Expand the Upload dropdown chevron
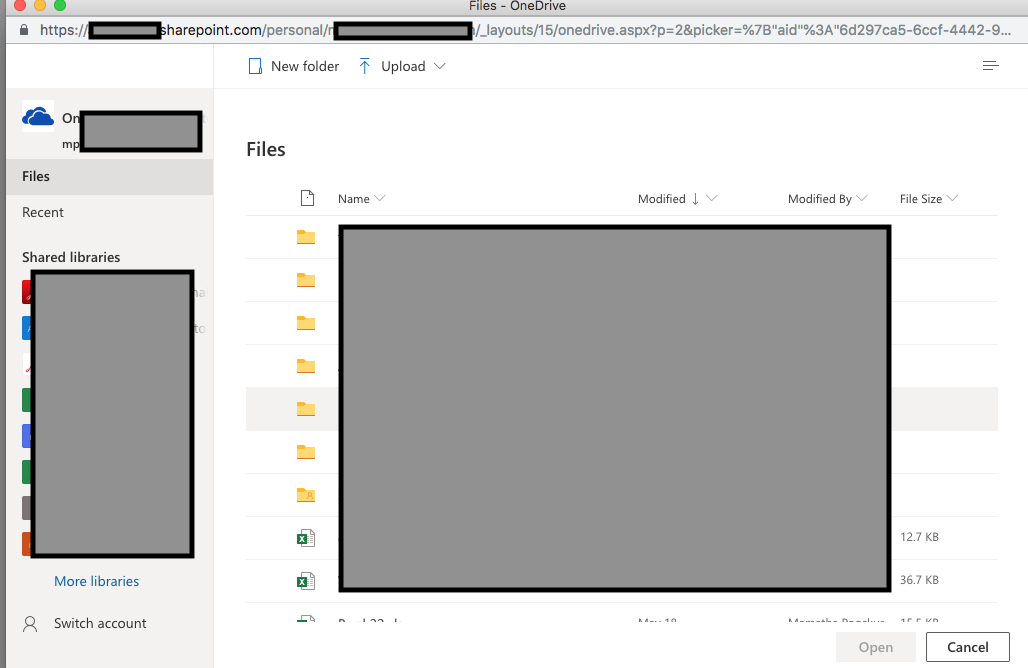 coord(440,66)
